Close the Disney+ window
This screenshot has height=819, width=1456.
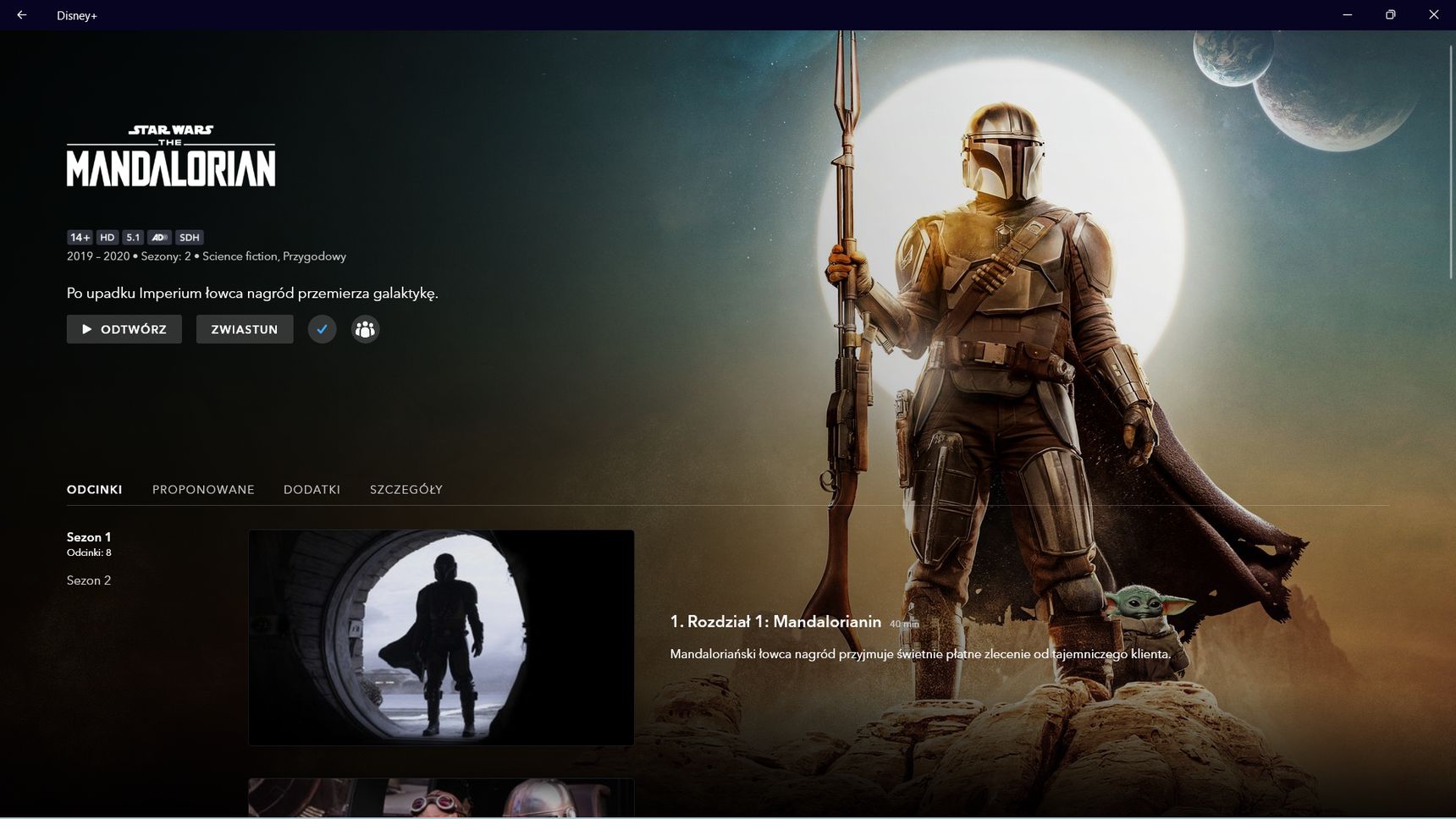pos(1434,15)
